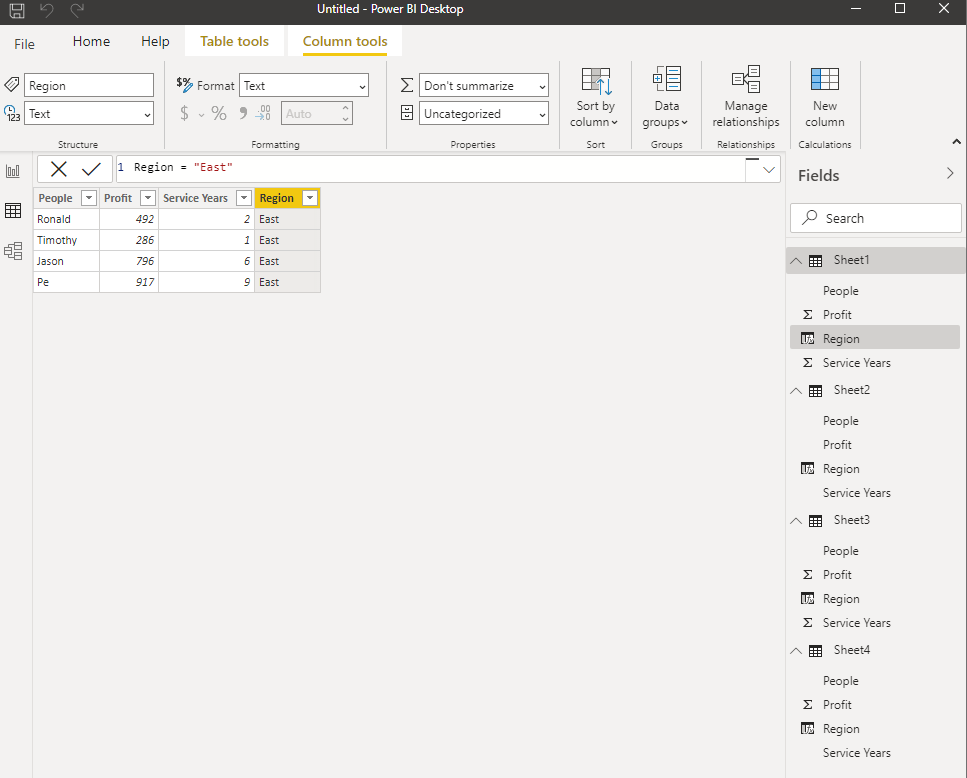Click calculated column icon for Sheet1 Region

coord(807,338)
